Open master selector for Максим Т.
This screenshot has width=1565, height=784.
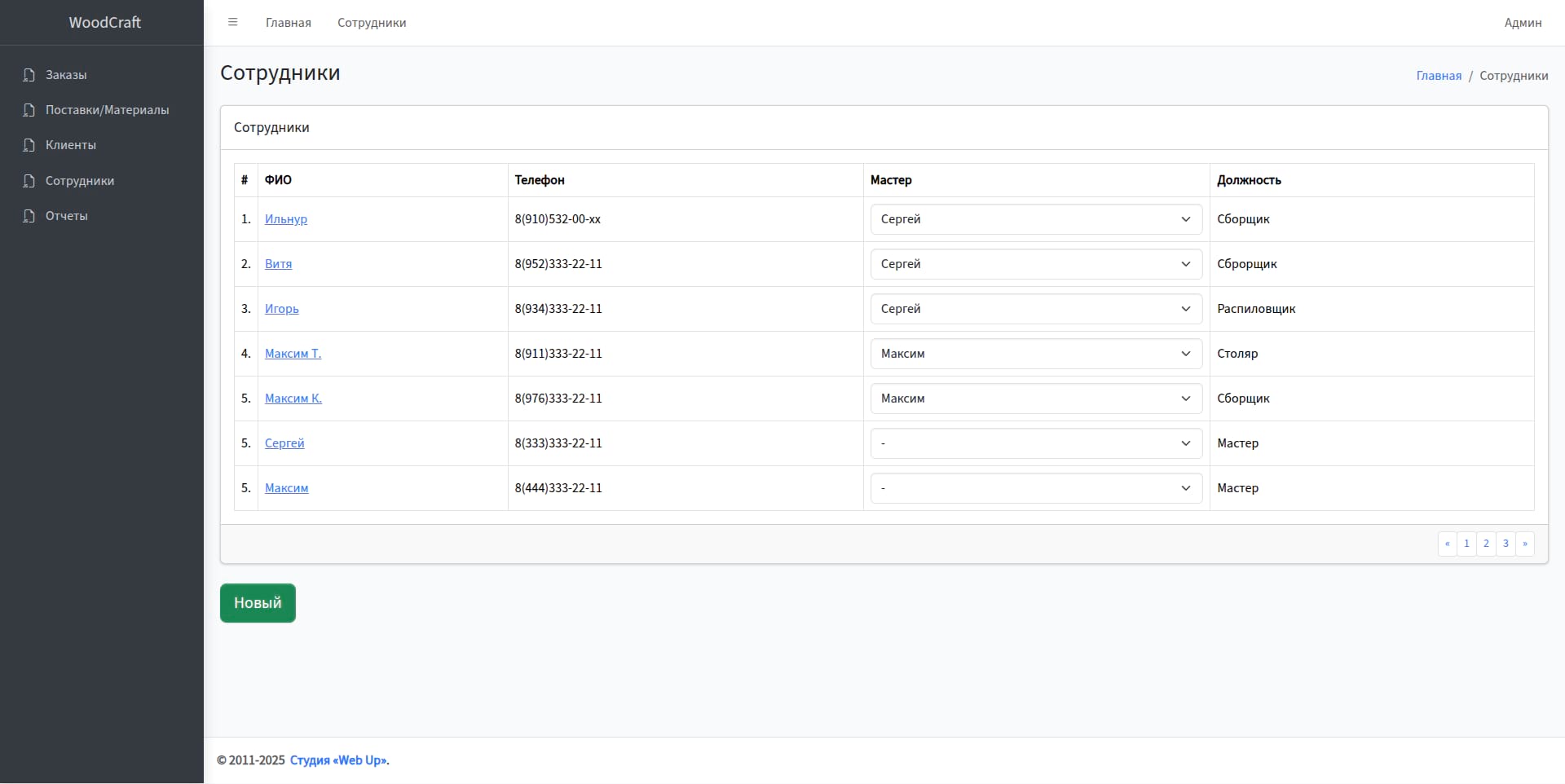(1035, 354)
